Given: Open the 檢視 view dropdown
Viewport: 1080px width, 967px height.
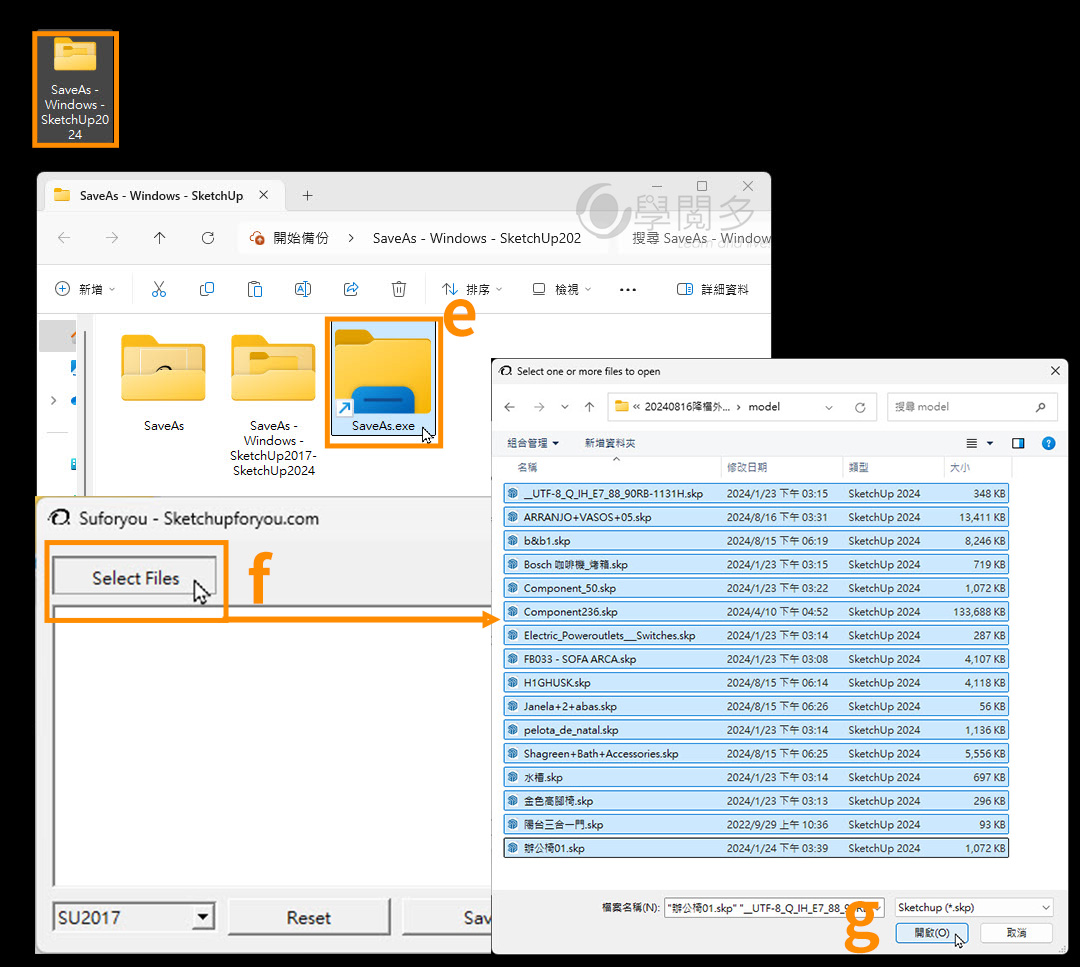Looking at the screenshot, I should 562,289.
